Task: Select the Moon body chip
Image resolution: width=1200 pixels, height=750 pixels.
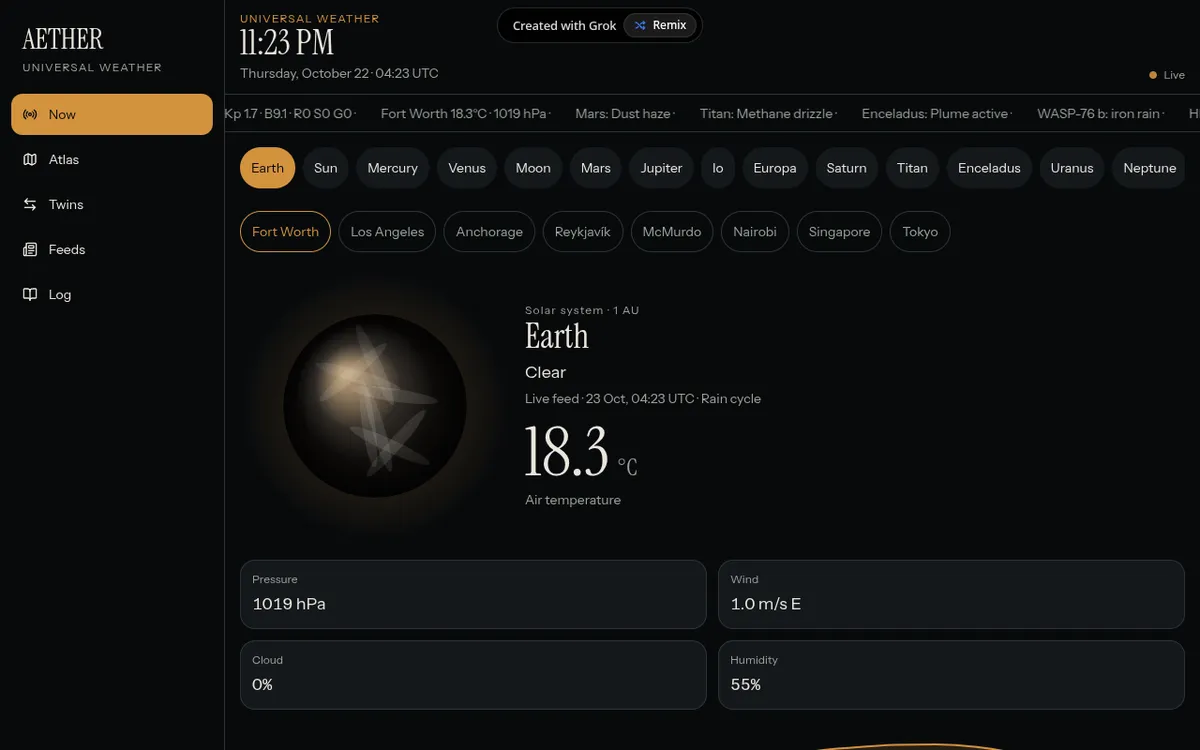Action: coord(533,168)
